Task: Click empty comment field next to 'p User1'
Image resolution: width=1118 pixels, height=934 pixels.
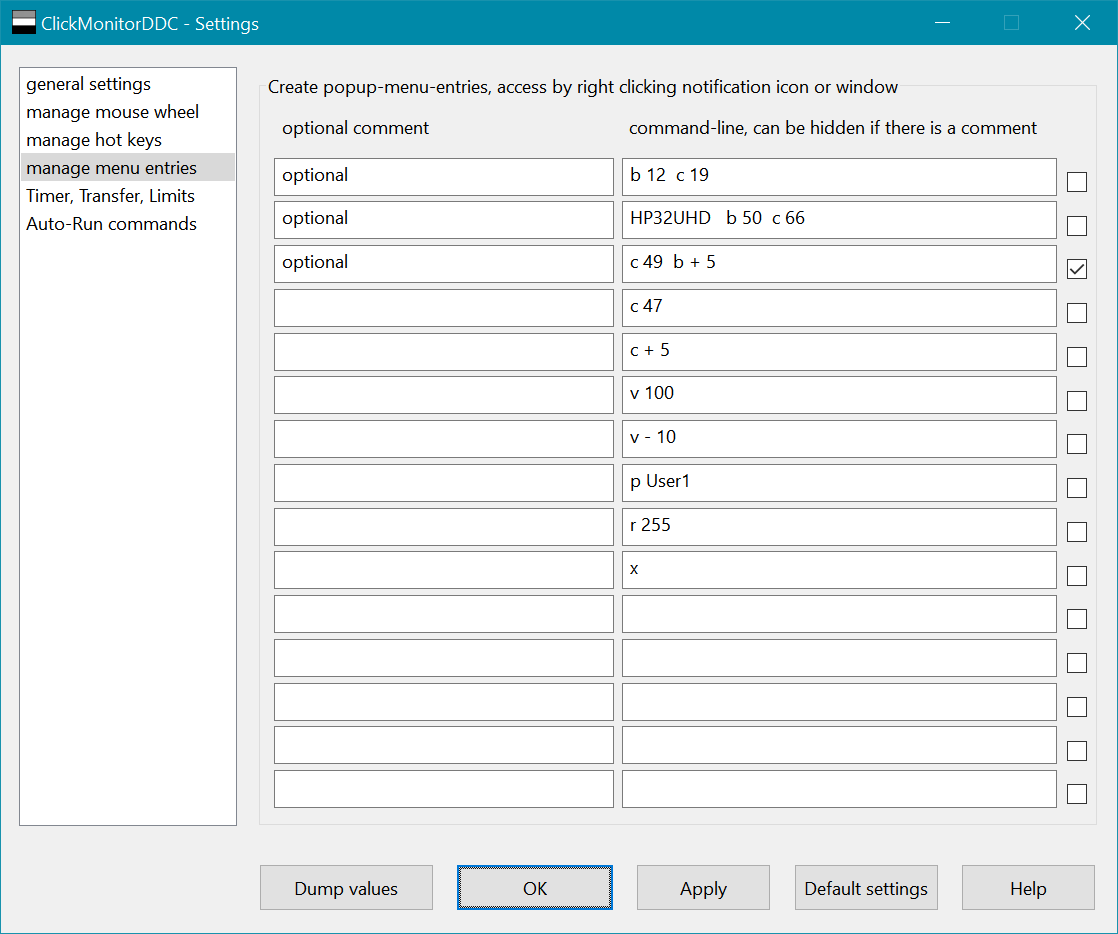Action: [x=443, y=483]
